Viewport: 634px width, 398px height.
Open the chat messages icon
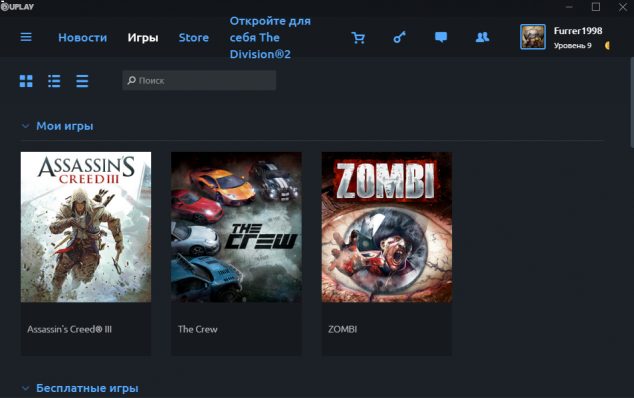click(441, 38)
